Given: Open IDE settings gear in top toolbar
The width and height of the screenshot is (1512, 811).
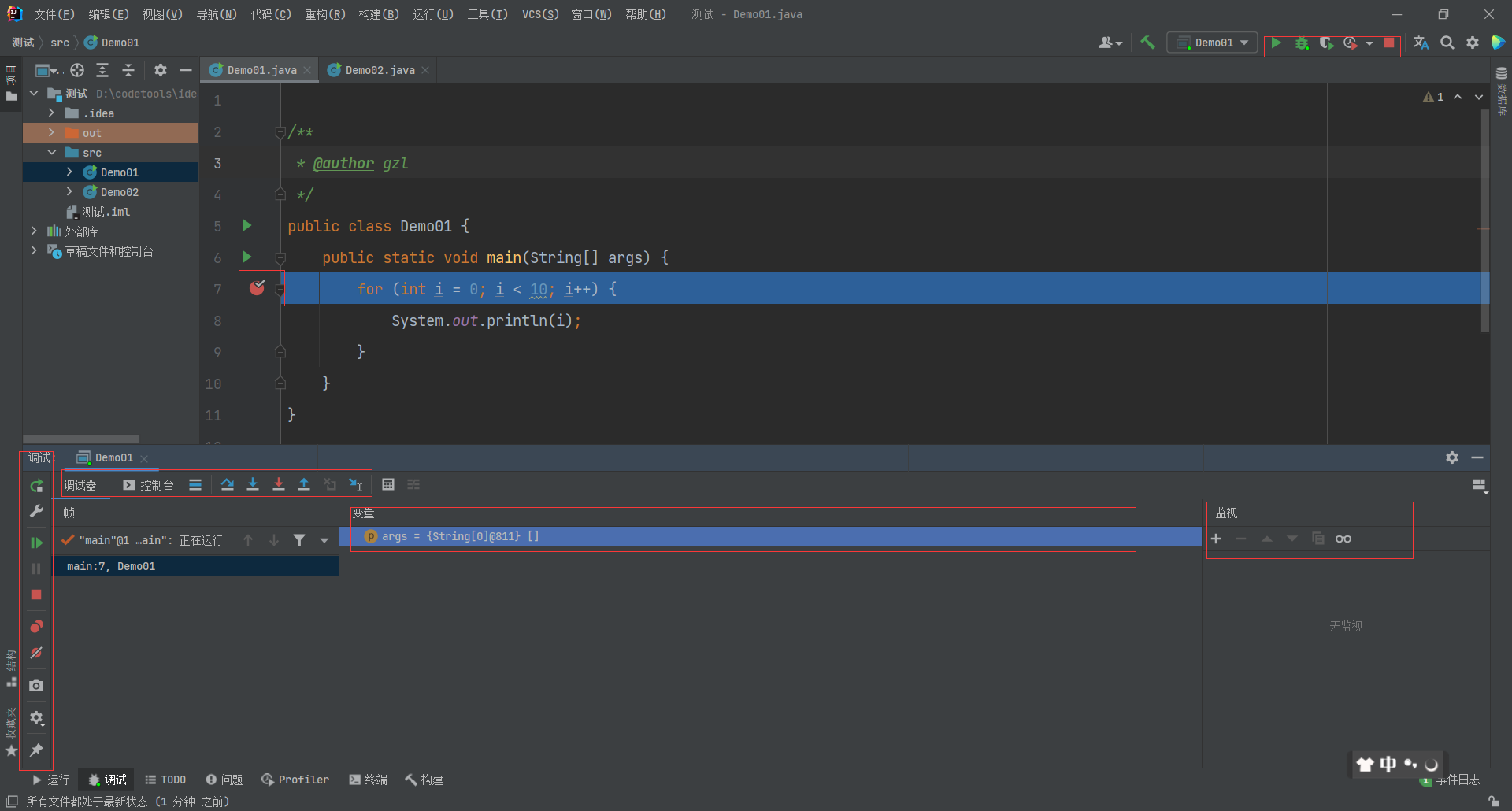Looking at the screenshot, I should click(x=1473, y=43).
